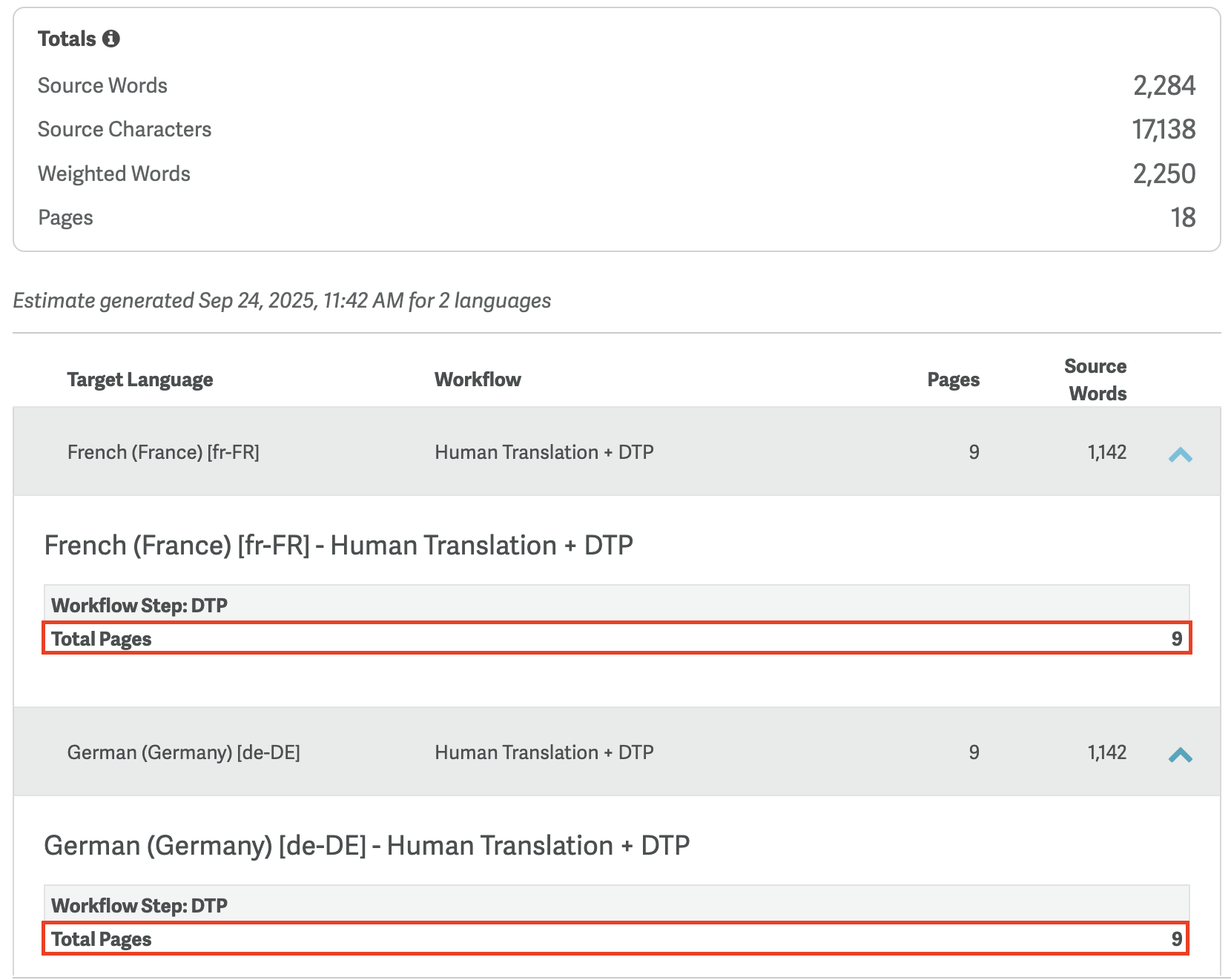Click the Weighted Words label in Totals
This screenshot has width=1231, height=980.
click(x=114, y=173)
